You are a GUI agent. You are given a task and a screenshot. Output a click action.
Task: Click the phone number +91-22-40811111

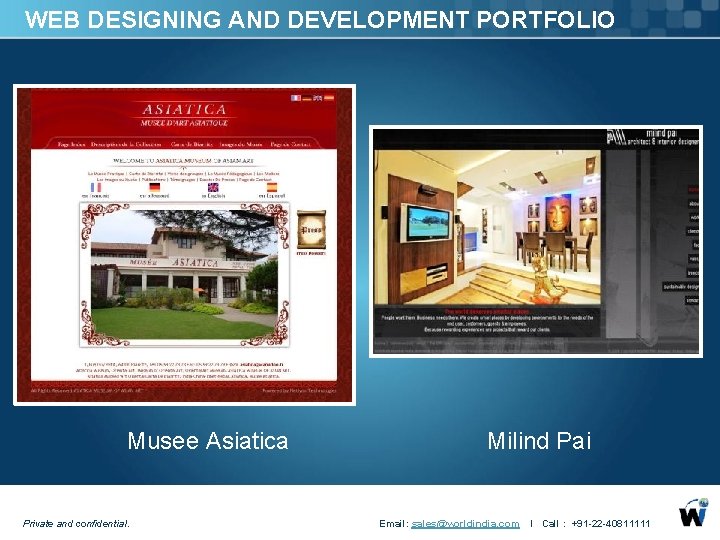coord(611,523)
